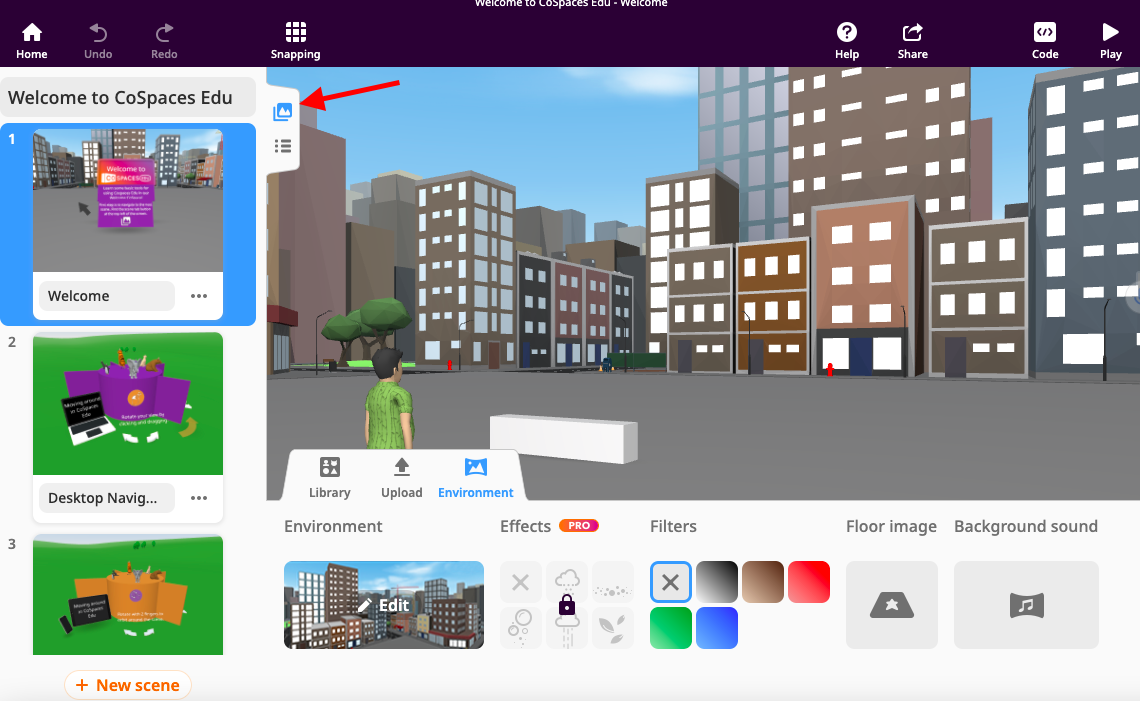Image resolution: width=1140 pixels, height=701 pixels.
Task: Play the scene
Action: (1110, 41)
